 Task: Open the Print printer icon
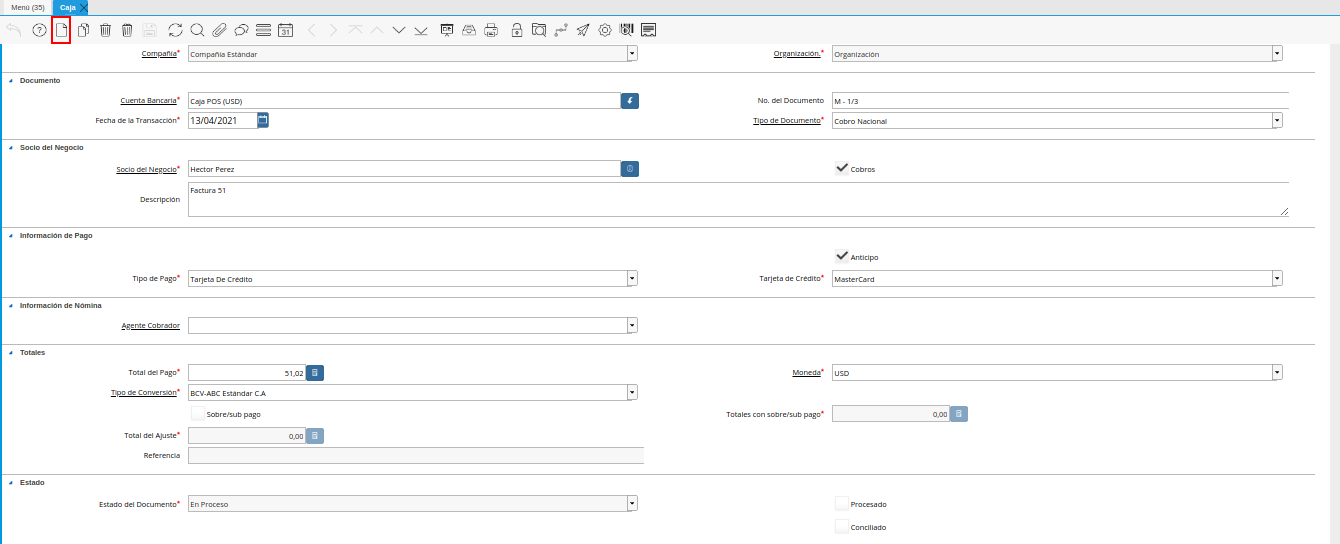pyautogui.click(x=491, y=30)
